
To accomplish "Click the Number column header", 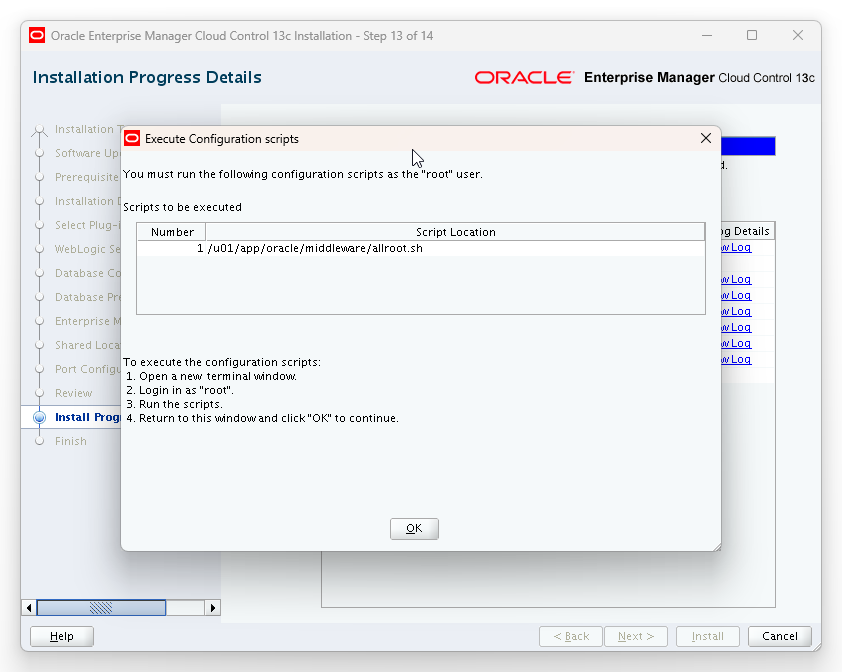I will point(172,232).
